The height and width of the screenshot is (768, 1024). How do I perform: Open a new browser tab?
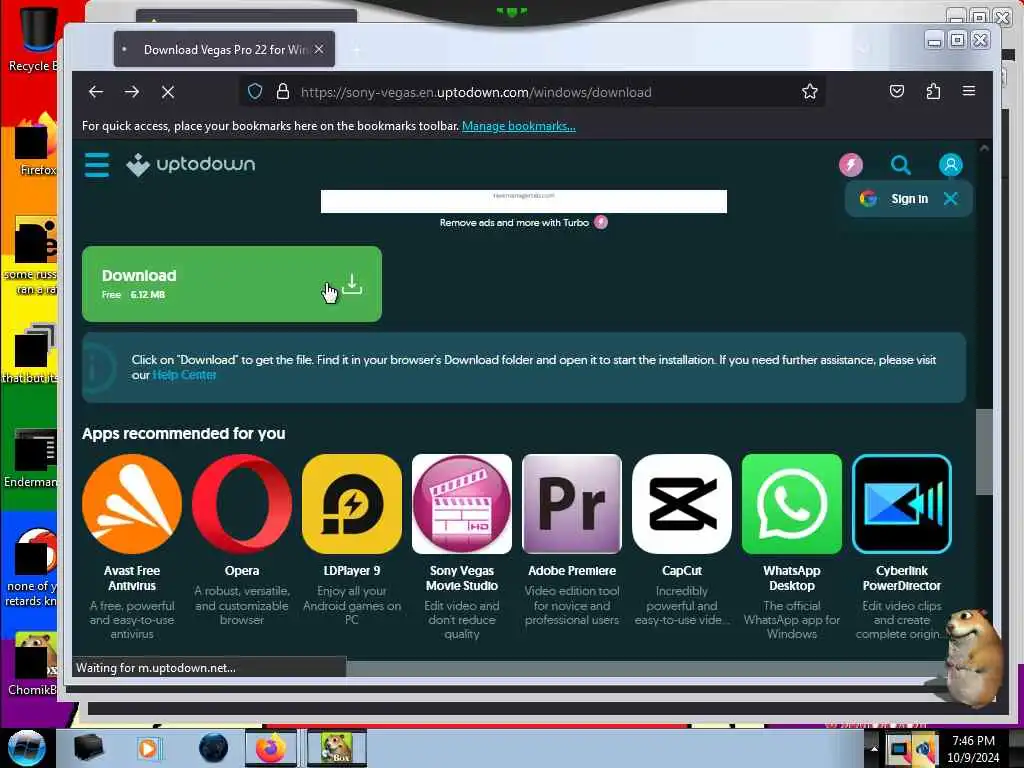pos(357,50)
